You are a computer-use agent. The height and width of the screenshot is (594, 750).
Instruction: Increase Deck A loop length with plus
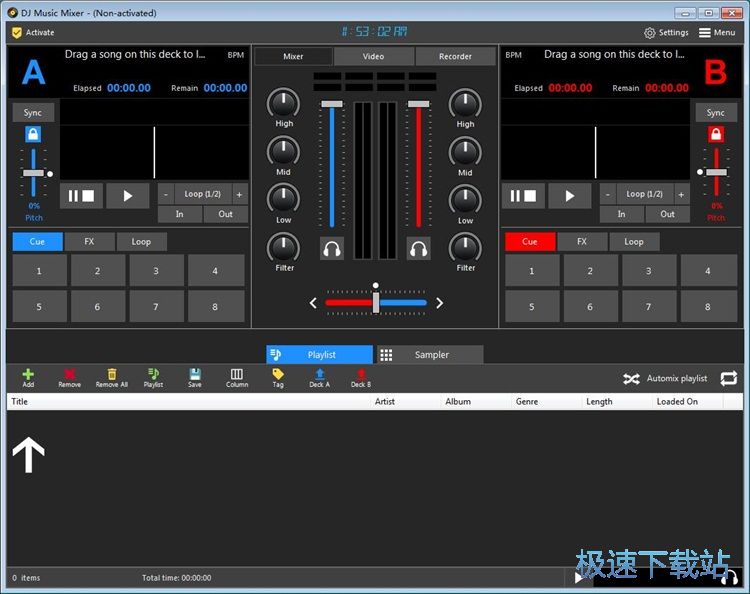[239, 194]
